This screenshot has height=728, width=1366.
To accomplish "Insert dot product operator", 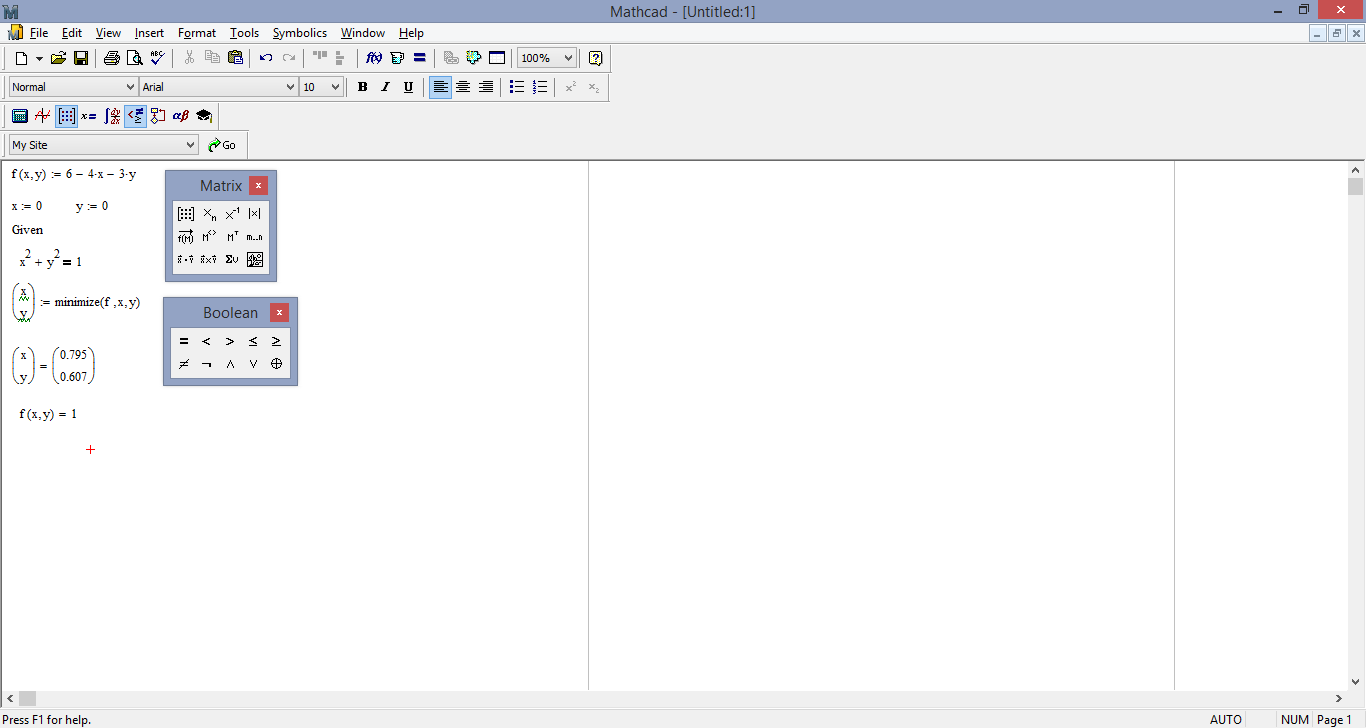I will [x=185, y=259].
